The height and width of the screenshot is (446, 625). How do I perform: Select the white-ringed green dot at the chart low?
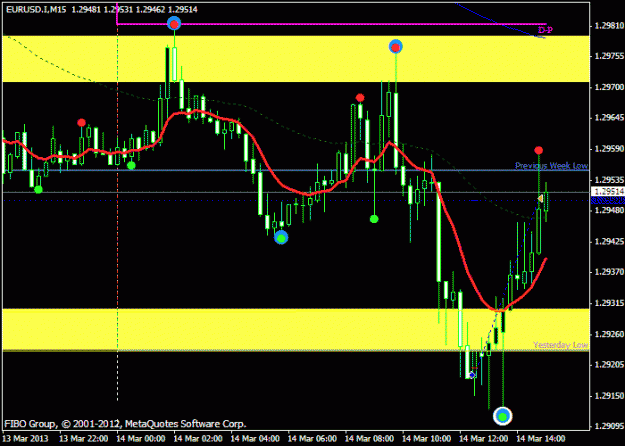[503, 417]
